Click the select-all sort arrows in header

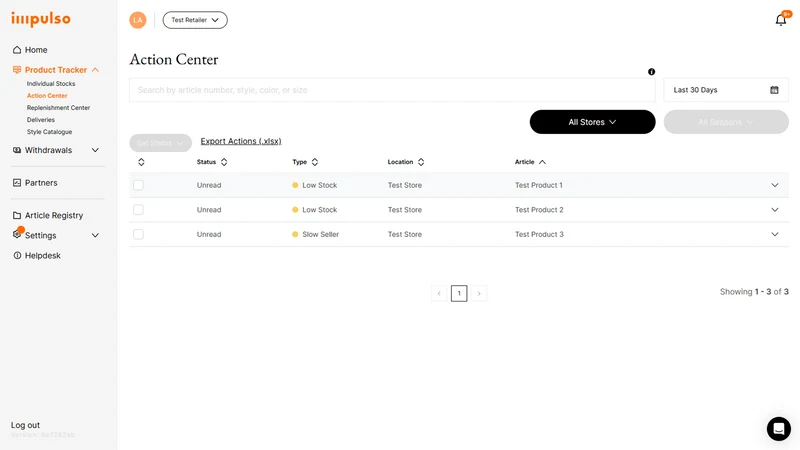[141, 162]
